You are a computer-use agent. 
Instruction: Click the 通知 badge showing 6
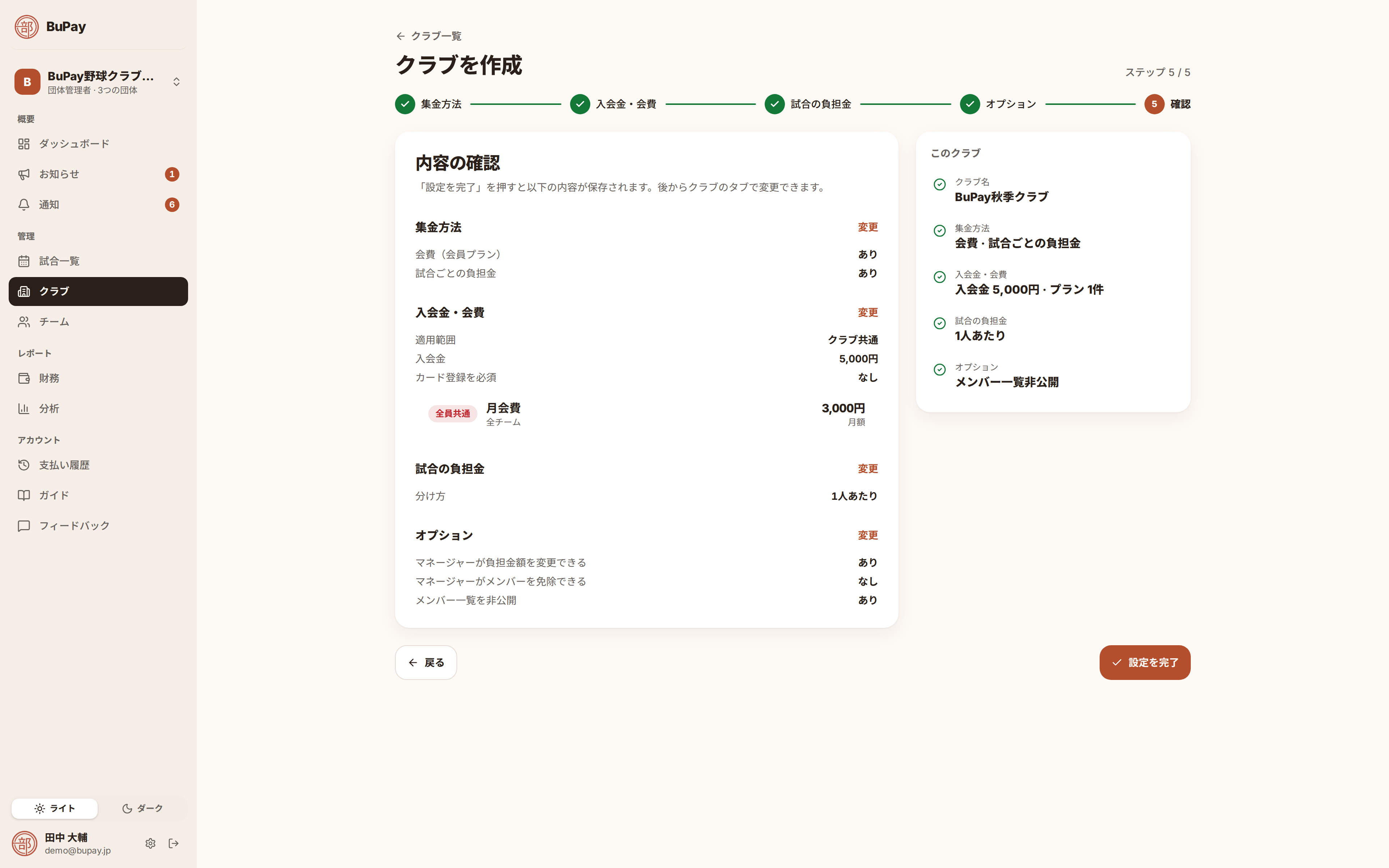(x=172, y=204)
